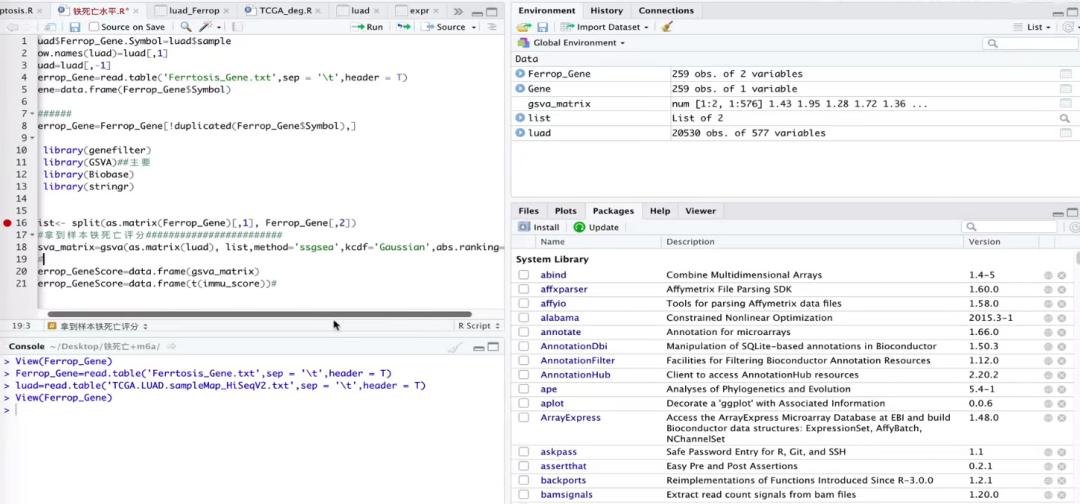Open the List view mode dropdown
This screenshot has height=504, width=1080.
1032,27
